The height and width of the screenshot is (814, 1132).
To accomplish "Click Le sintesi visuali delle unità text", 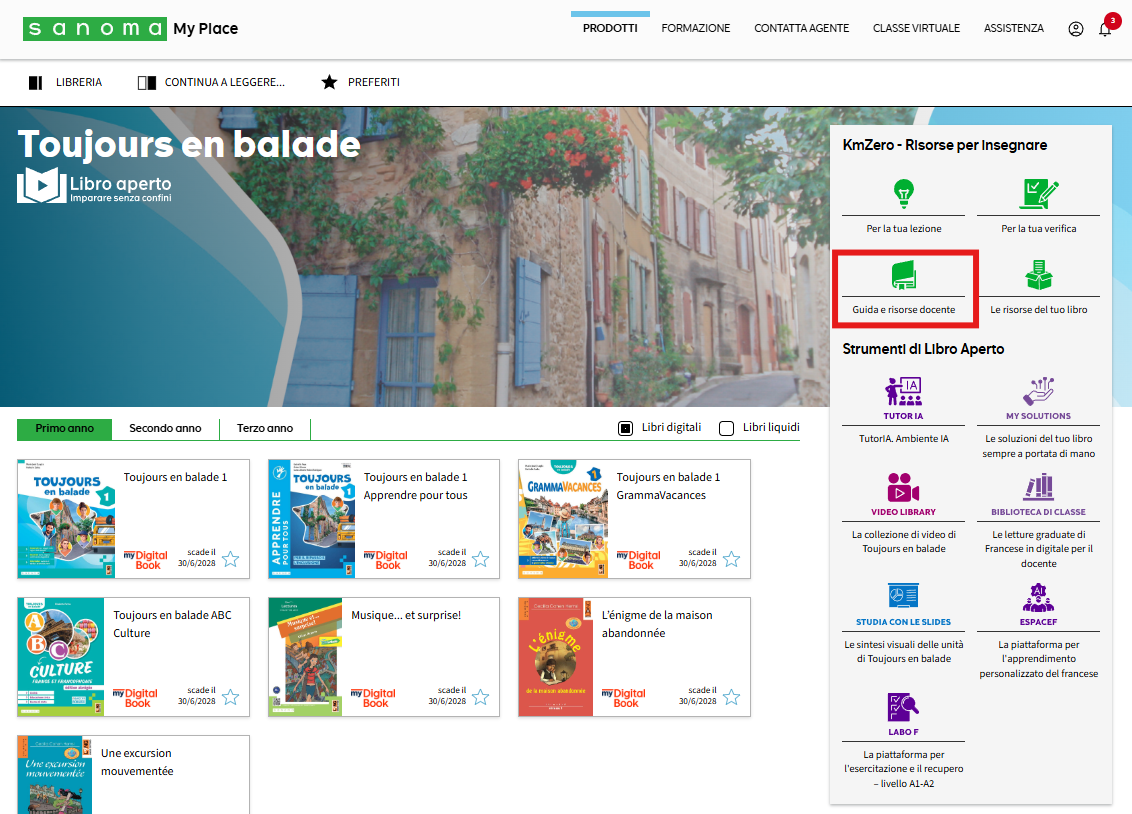I will 904,652.
